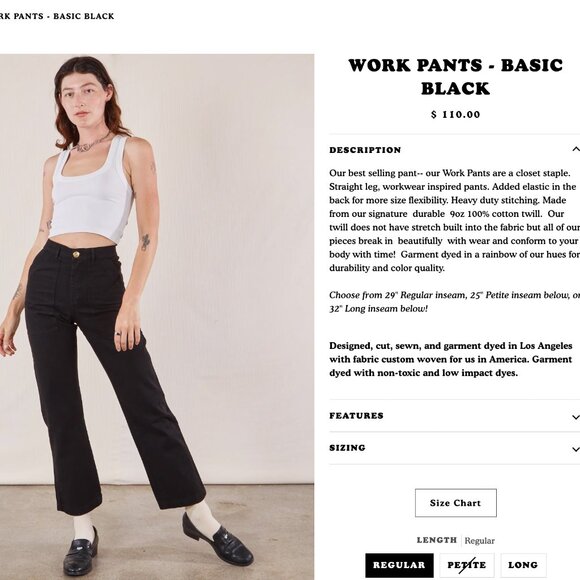Click the $110.00 price
The image size is (580, 580).
455,115
